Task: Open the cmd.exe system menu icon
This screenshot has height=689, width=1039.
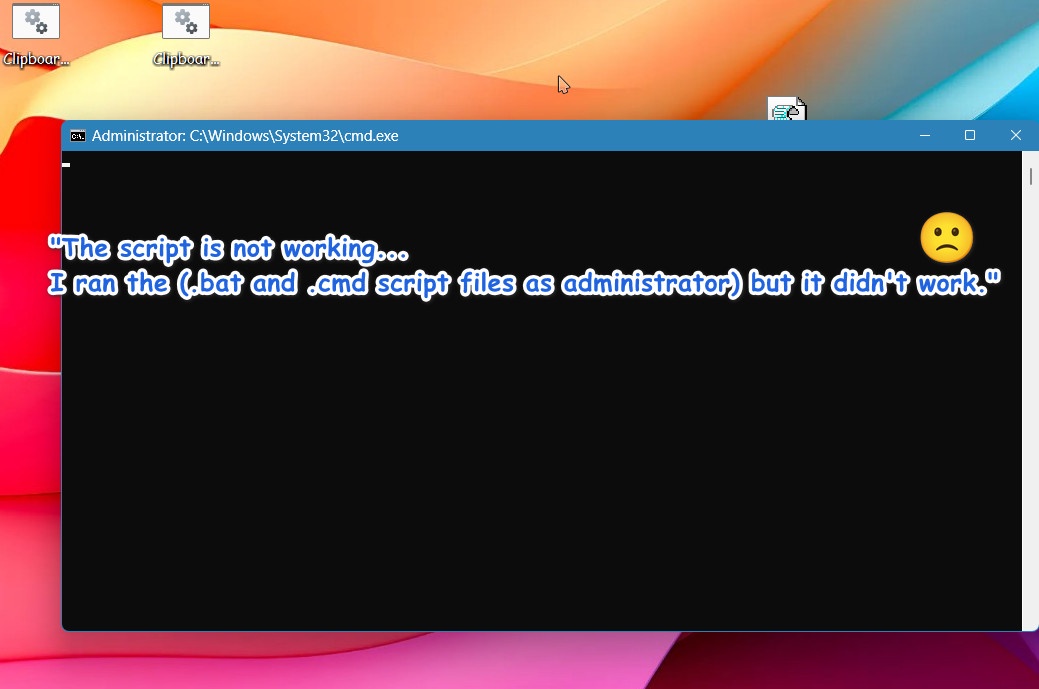Action: (78, 136)
